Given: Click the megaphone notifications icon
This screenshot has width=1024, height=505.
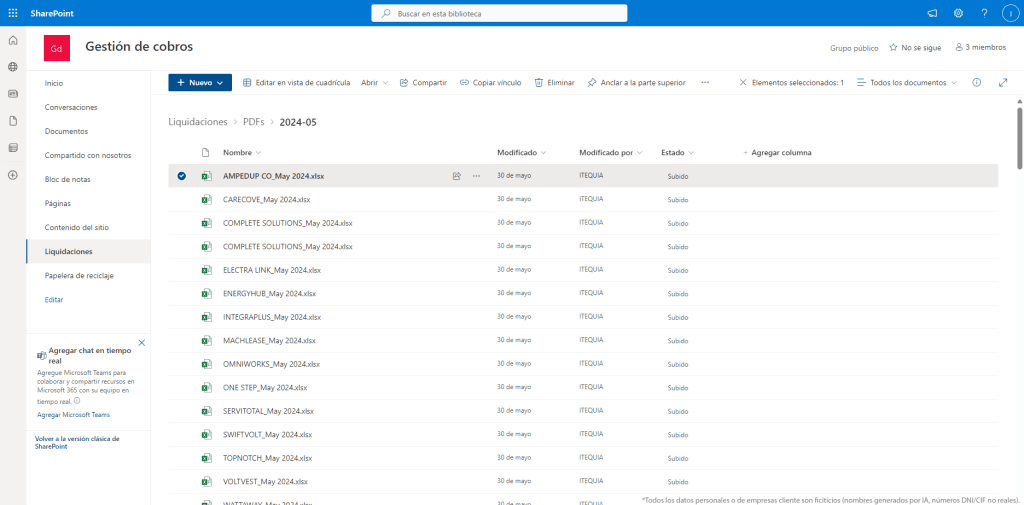Looking at the screenshot, I should [x=932, y=13].
